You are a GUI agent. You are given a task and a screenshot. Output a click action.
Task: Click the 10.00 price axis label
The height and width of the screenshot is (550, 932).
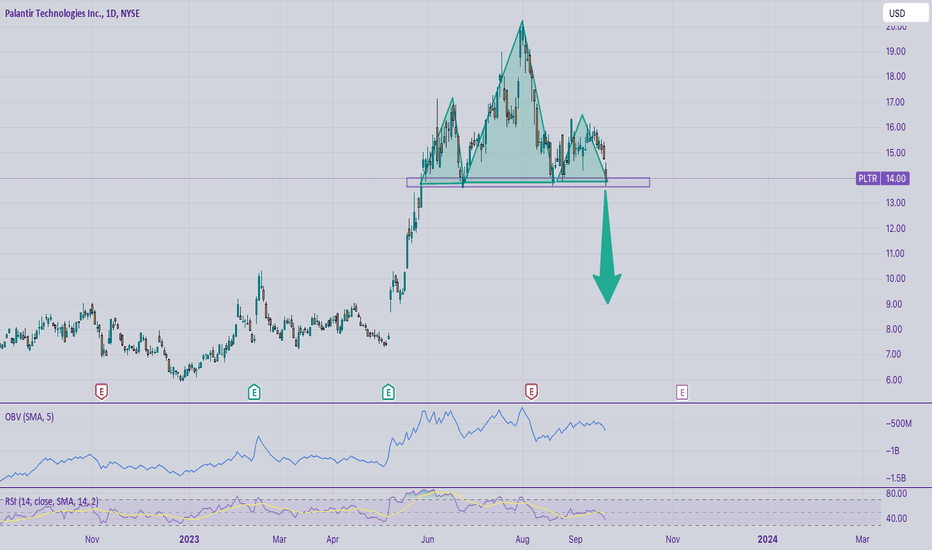tap(896, 278)
